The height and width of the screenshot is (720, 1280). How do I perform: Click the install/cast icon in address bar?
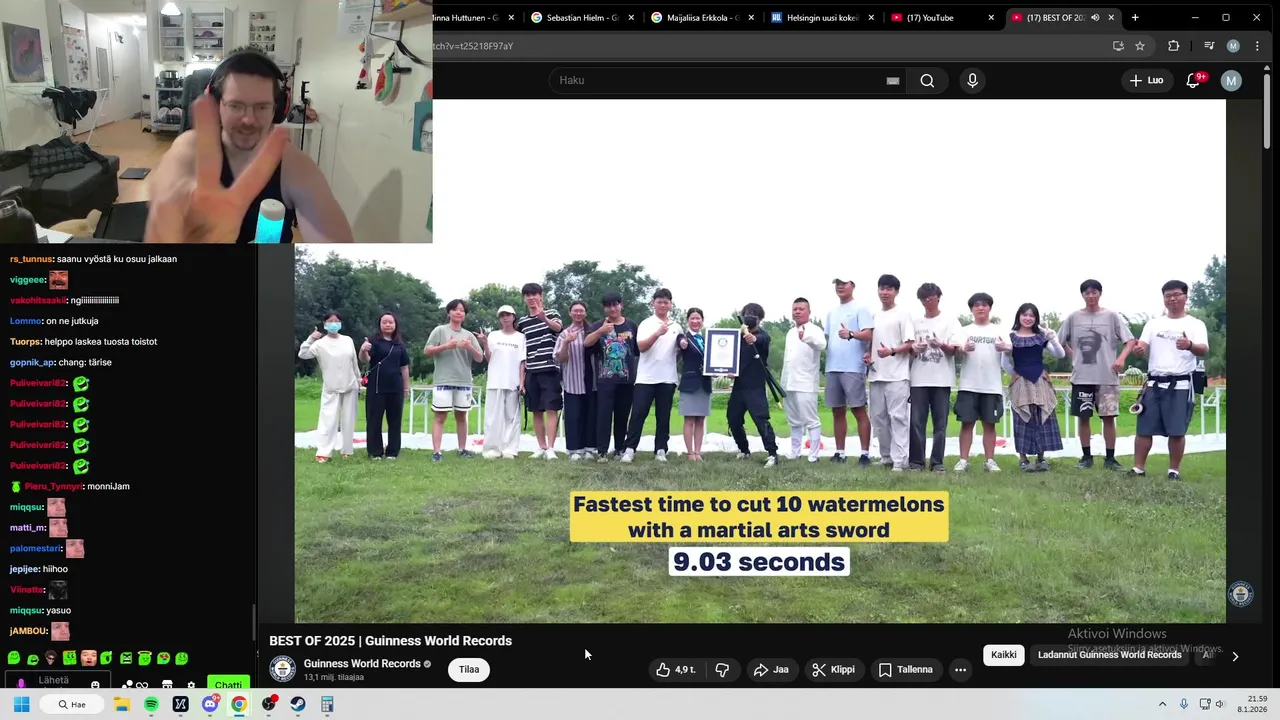[x=1118, y=46]
